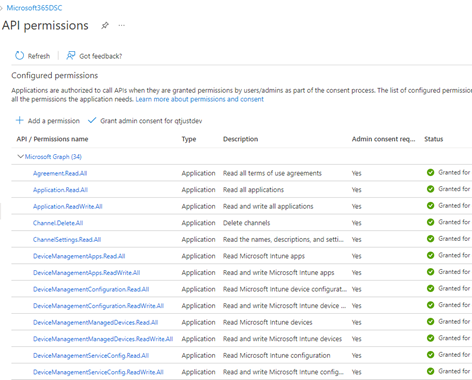Image resolution: width=472 pixels, height=380 pixels.
Task: Click the Configured permissions heading
Action: pyautogui.click(x=55, y=75)
